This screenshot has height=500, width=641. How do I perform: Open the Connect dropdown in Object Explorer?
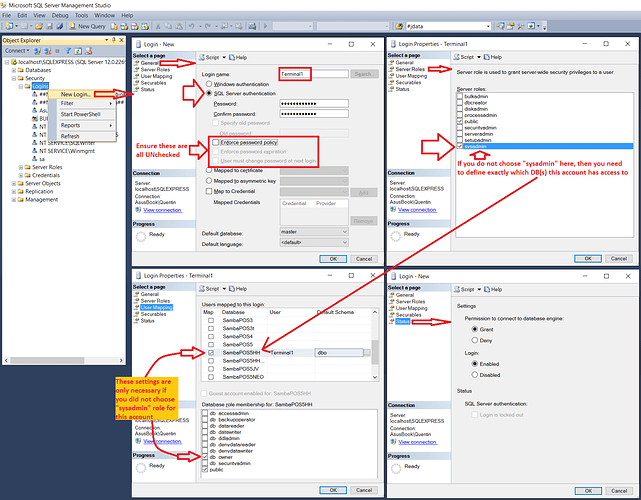coord(17,51)
